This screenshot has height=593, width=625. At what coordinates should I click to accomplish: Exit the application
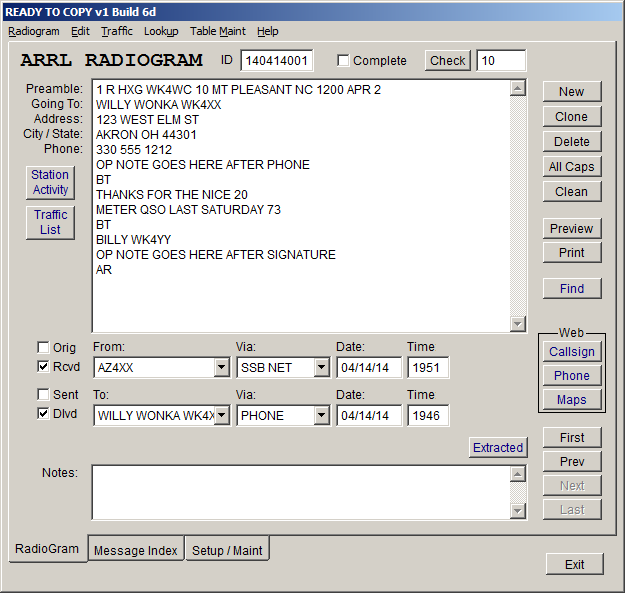click(x=574, y=564)
